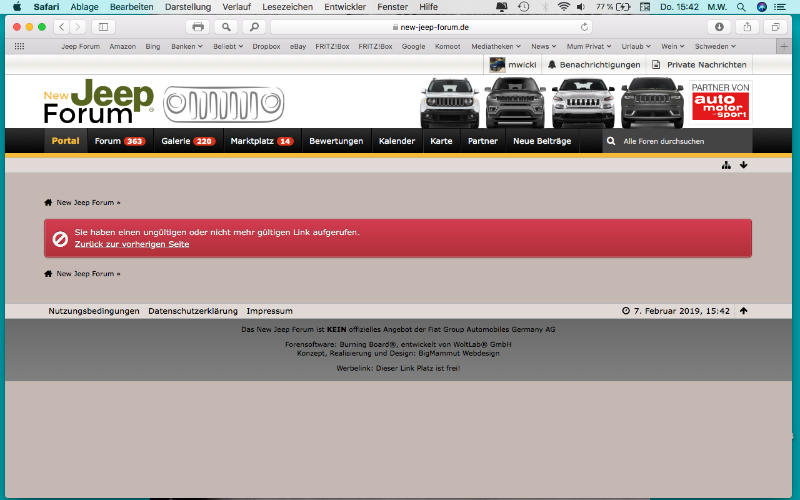Viewport: 800px width, 500px height.
Task: Click the scroll-to-top arrow in footer
Action: [x=743, y=311]
